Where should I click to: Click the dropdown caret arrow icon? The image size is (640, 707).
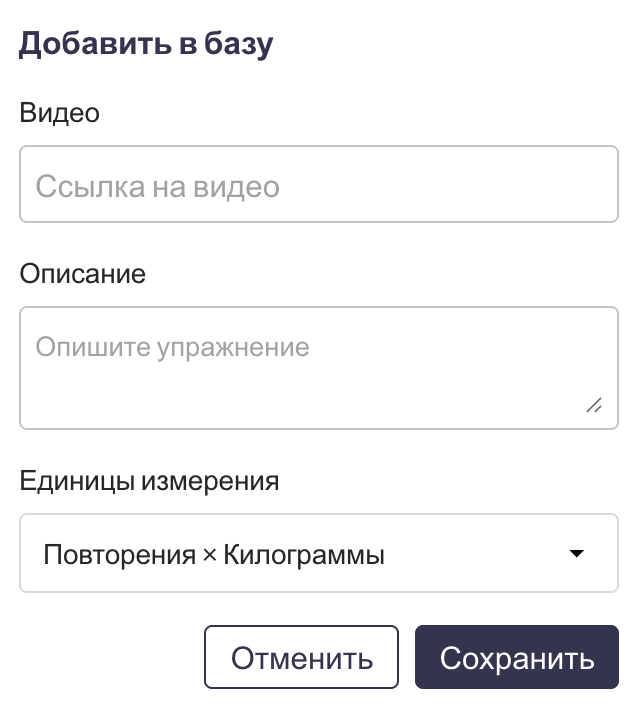pyautogui.click(x=575, y=553)
